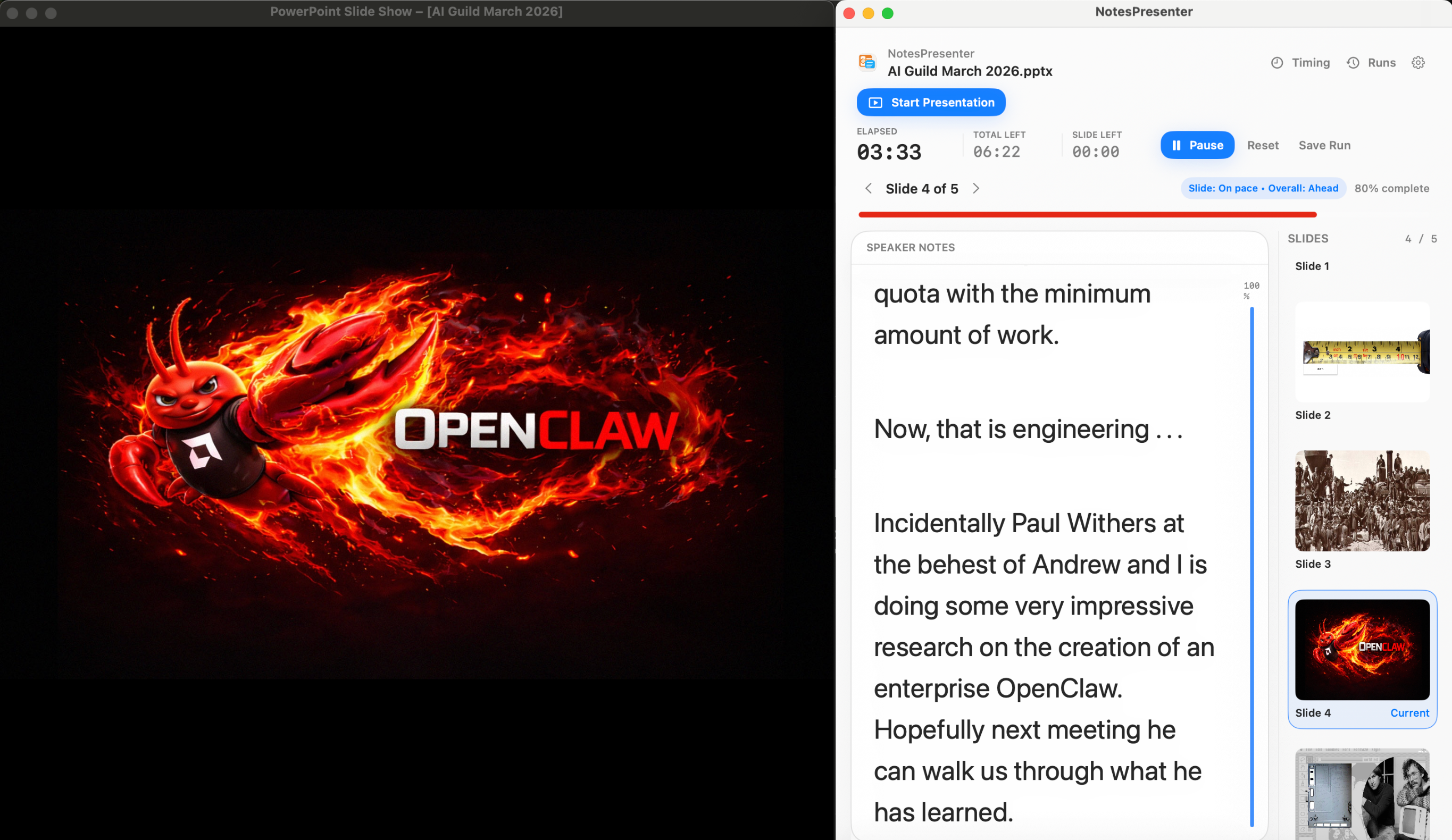Image resolution: width=1452 pixels, height=840 pixels.
Task: Click the 'Slide 4 of 5' indicator
Action: click(x=922, y=188)
